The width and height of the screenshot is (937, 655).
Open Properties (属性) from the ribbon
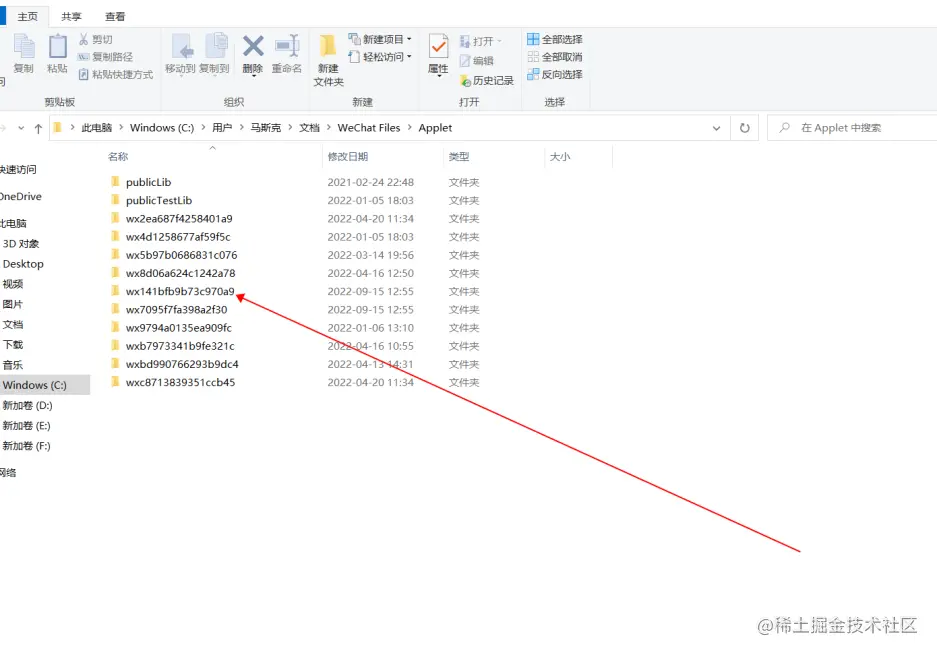pyautogui.click(x=438, y=54)
